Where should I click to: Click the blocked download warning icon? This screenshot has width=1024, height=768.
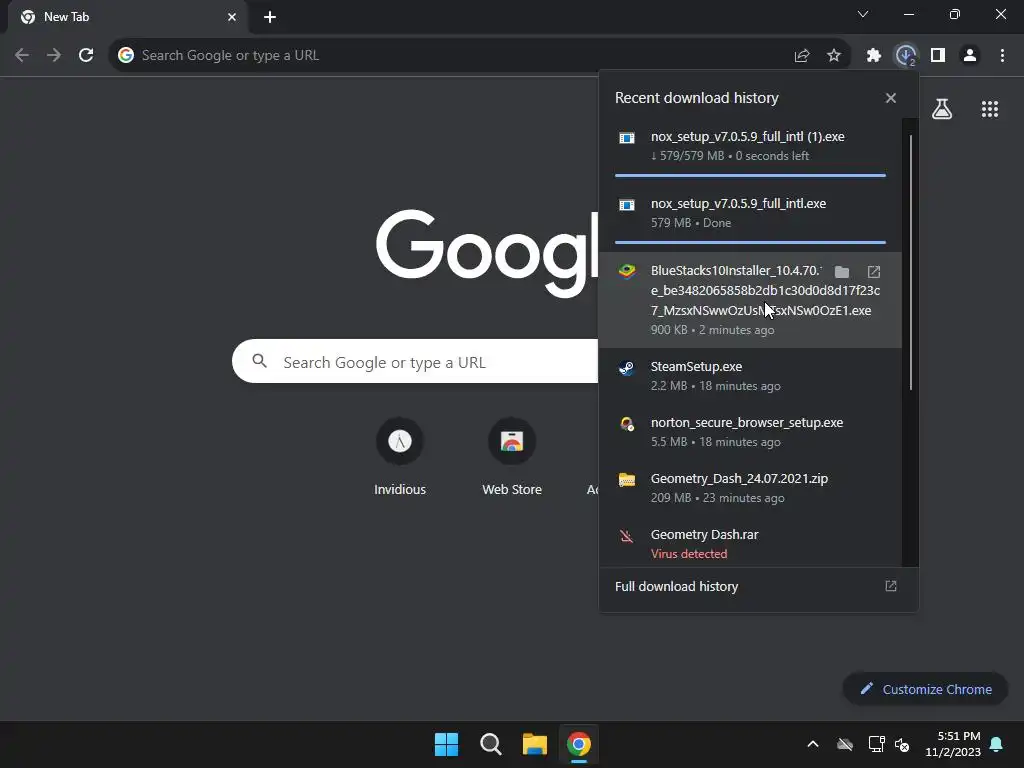(627, 536)
